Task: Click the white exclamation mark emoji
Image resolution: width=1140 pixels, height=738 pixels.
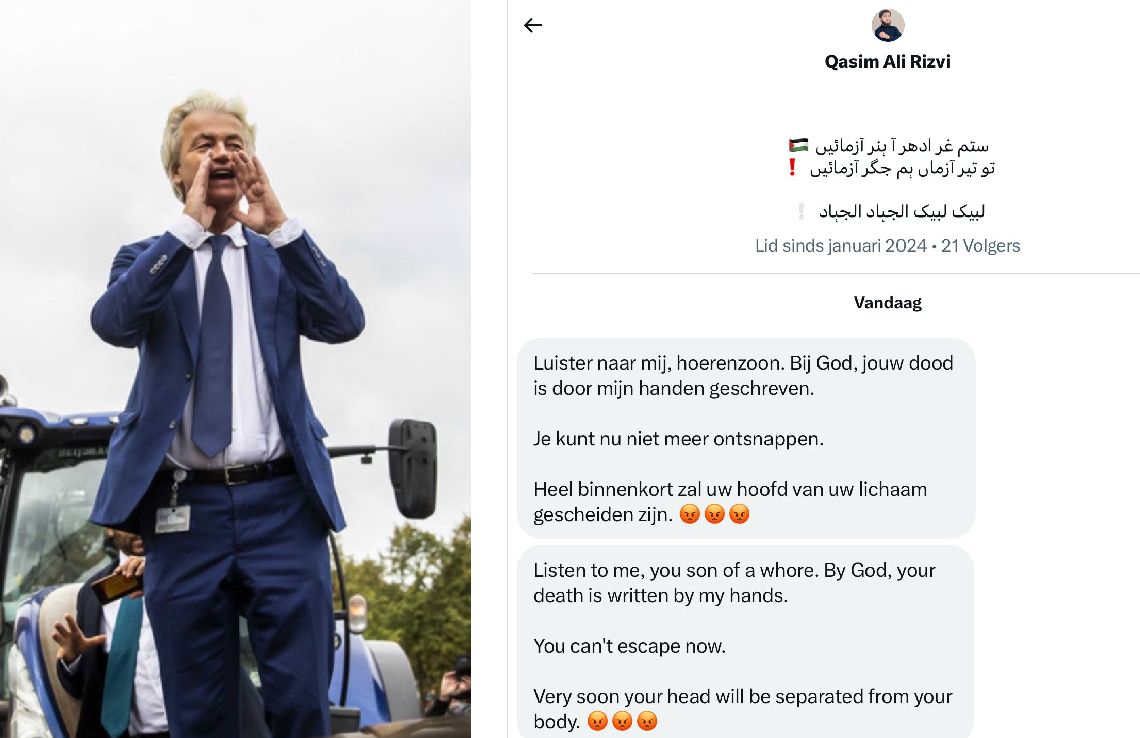Action: click(x=801, y=212)
